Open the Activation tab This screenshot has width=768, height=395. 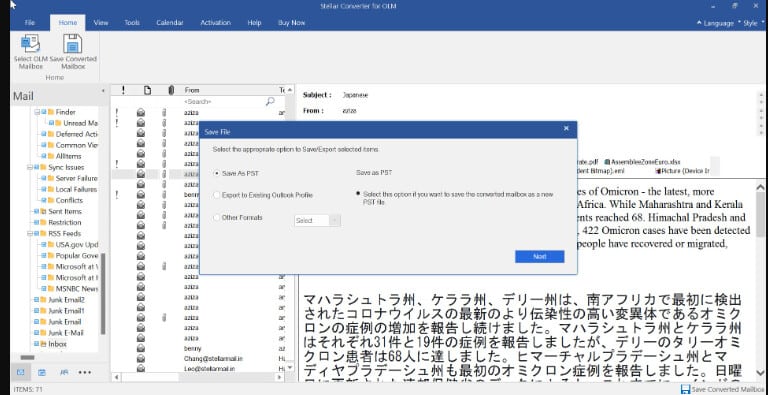tap(215, 23)
